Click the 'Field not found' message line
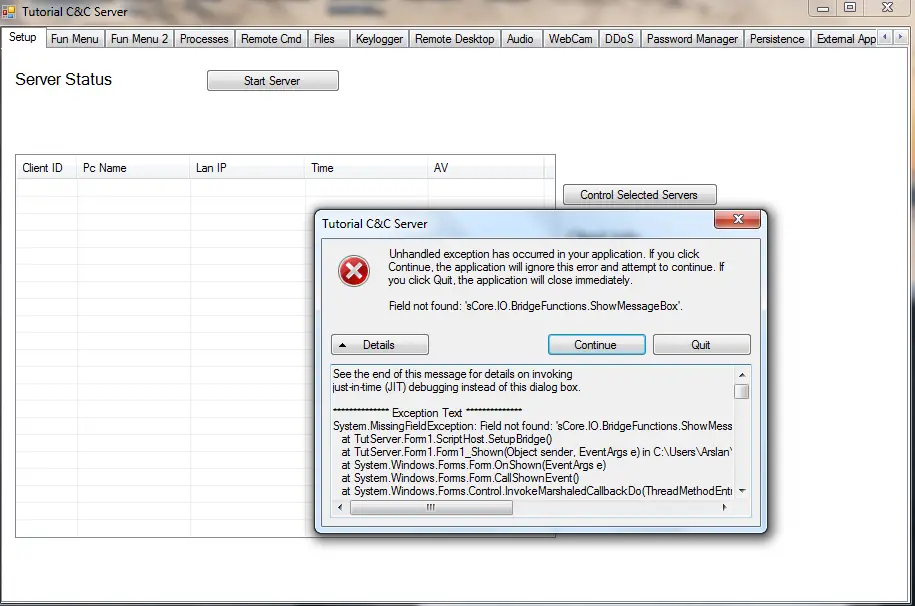Viewport: 915px width, 606px height. (536, 306)
